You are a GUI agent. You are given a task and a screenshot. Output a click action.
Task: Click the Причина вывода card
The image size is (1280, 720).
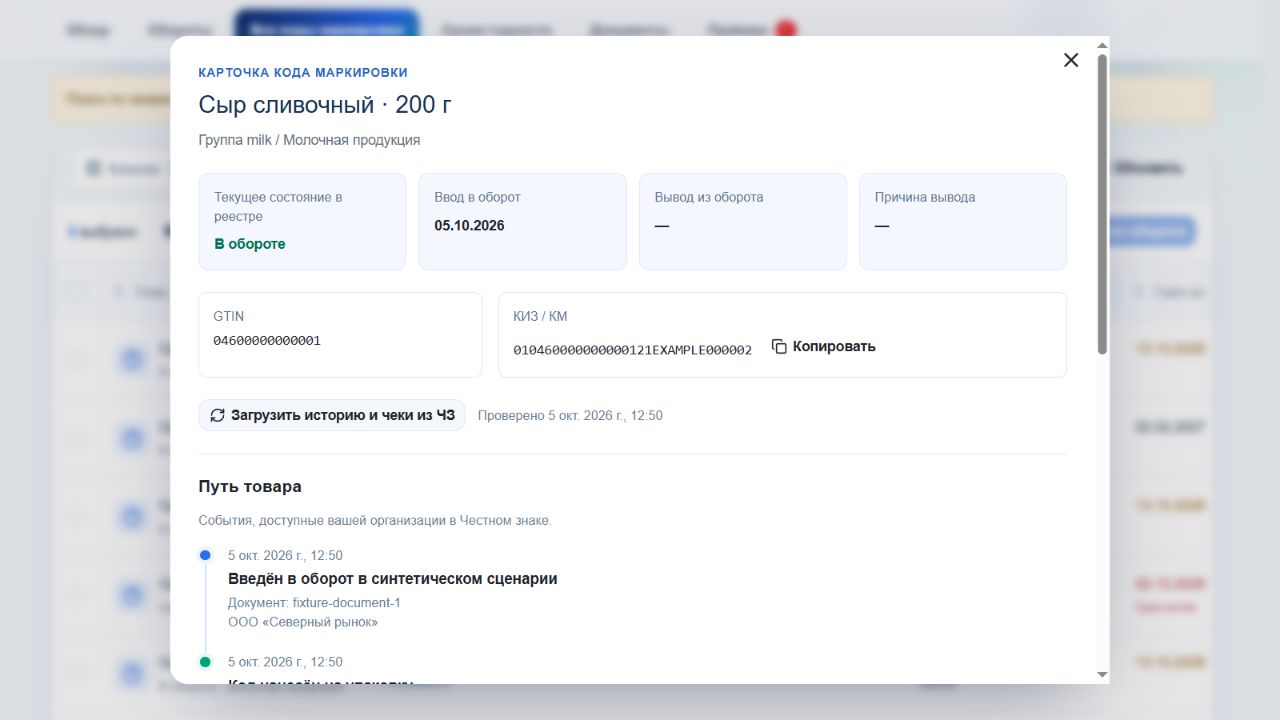[963, 221]
